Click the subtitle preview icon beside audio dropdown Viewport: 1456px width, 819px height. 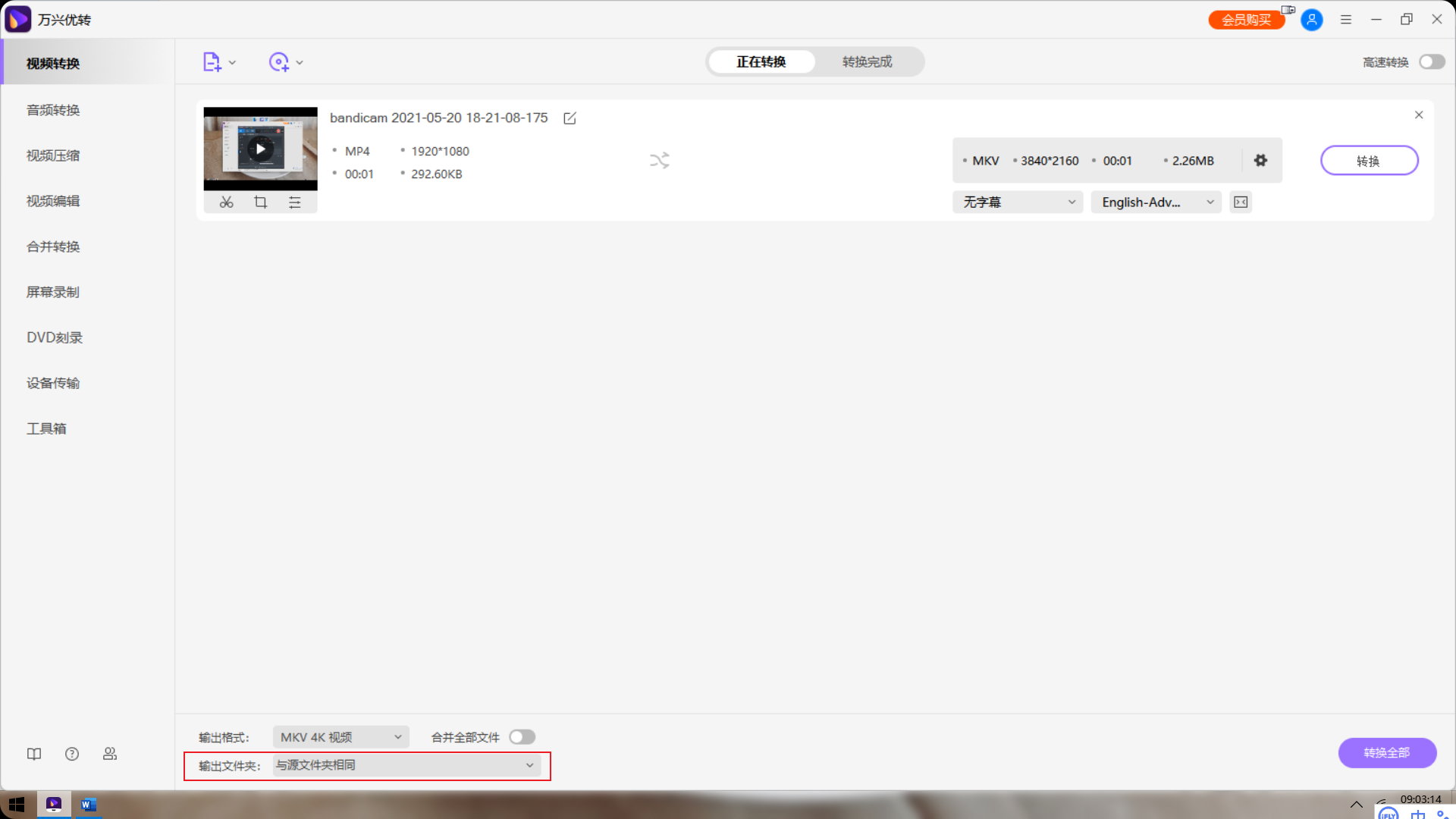click(1241, 202)
